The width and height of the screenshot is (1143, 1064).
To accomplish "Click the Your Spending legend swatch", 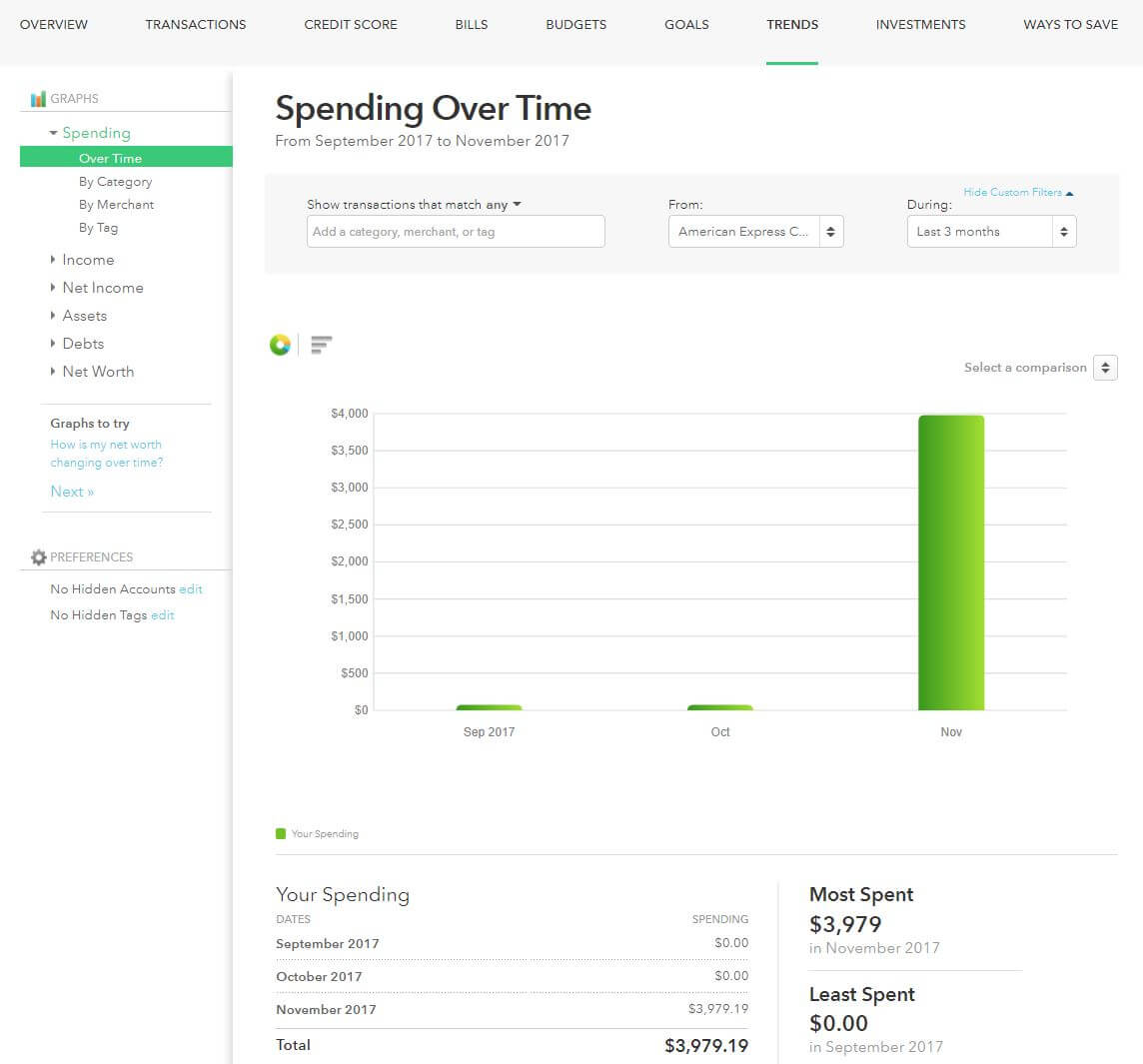I will 281,833.
